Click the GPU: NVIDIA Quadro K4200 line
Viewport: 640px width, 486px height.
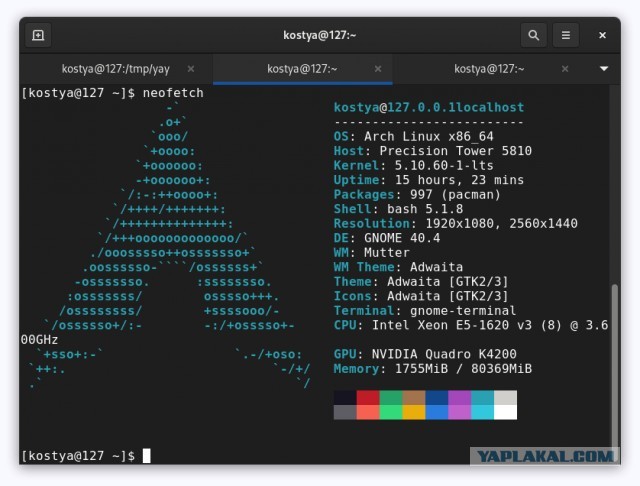[425, 354]
